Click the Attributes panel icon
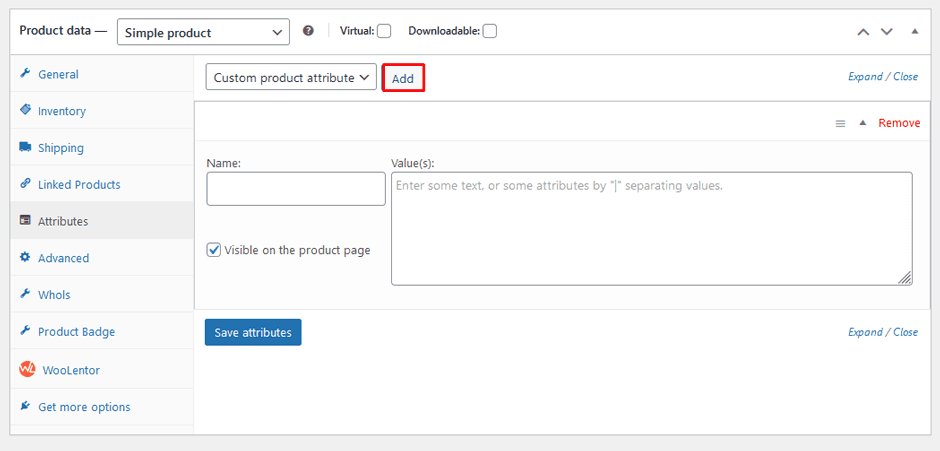940x451 pixels. pos(25,220)
